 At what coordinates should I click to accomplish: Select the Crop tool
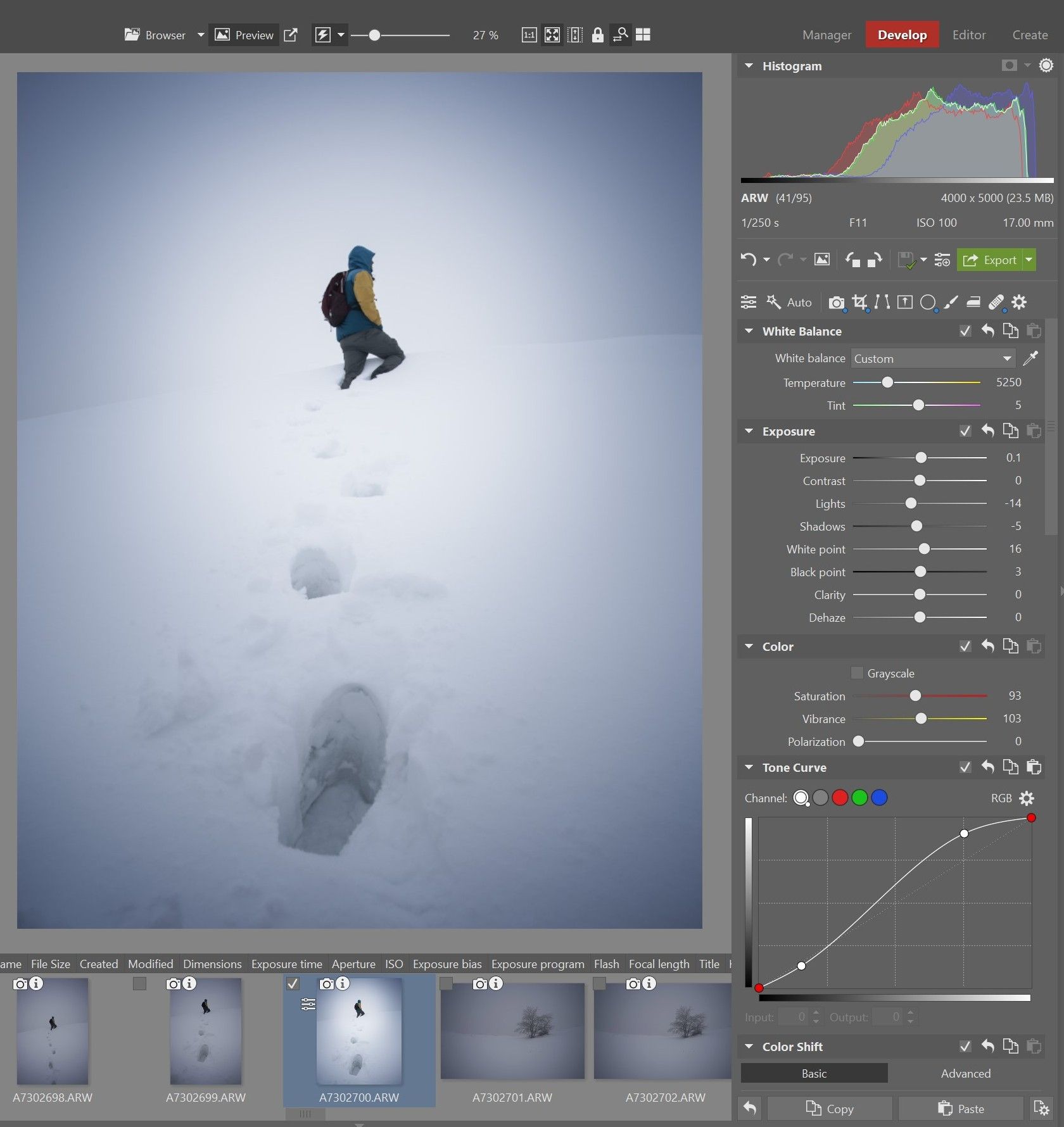(859, 303)
